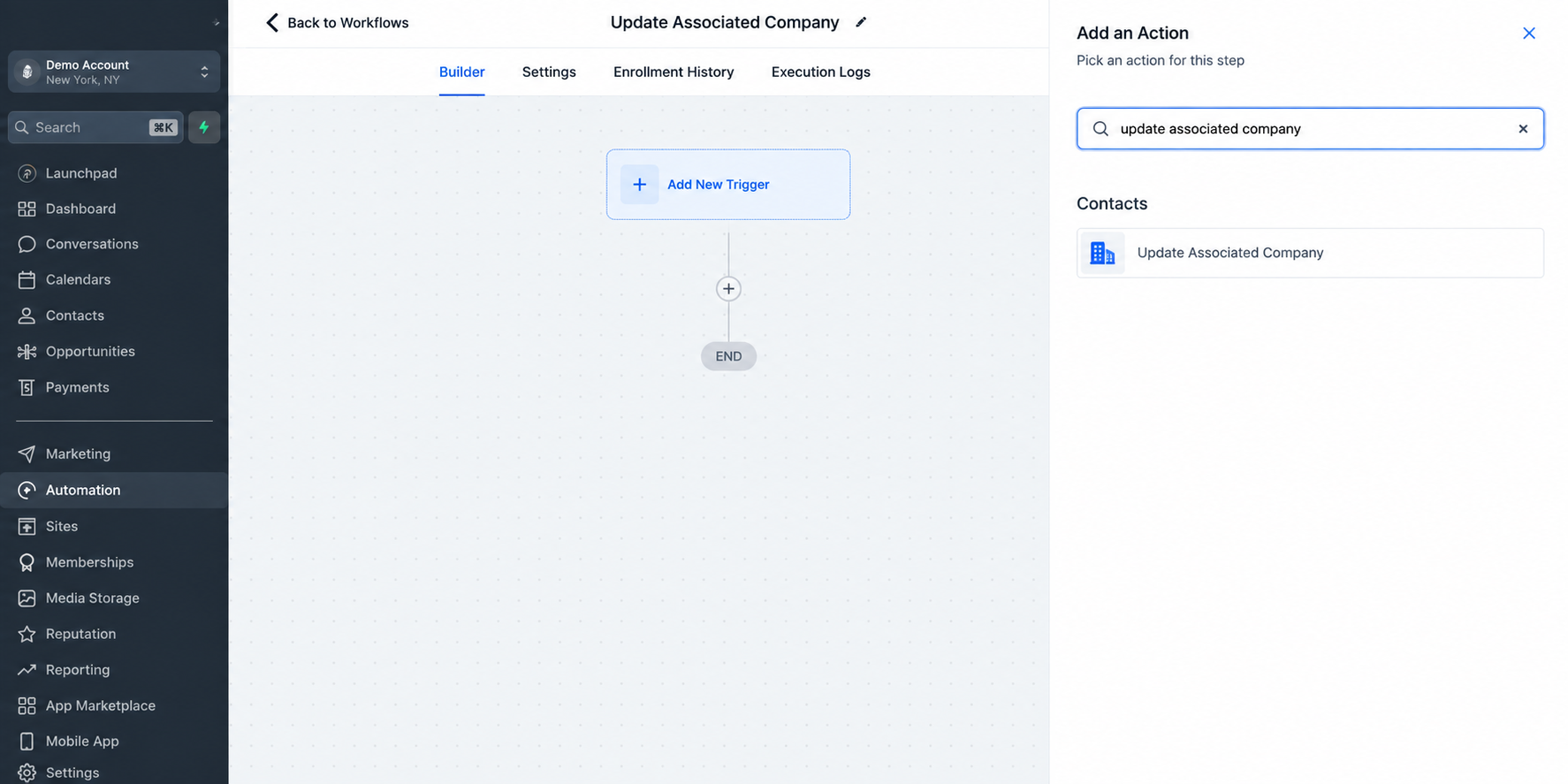Click the END node

(728, 356)
